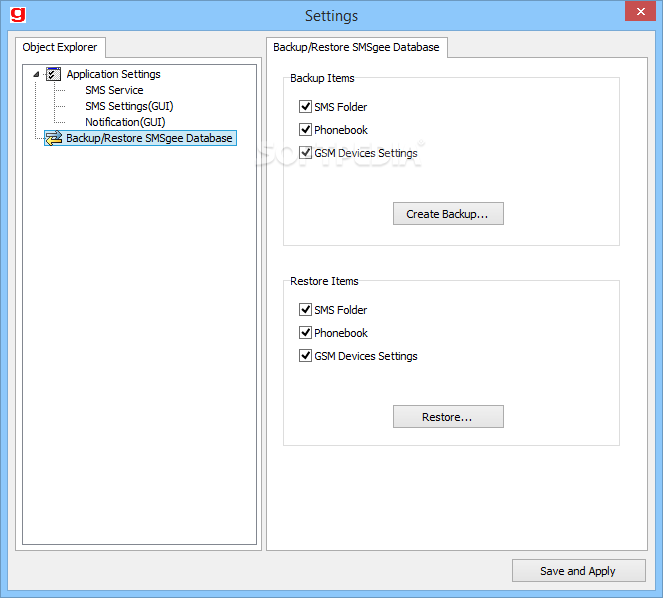The image size is (663, 598).
Task: Toggle GSM Devices Settings under Backup Items
Action: pyautogui.click(x=305, y=153)
